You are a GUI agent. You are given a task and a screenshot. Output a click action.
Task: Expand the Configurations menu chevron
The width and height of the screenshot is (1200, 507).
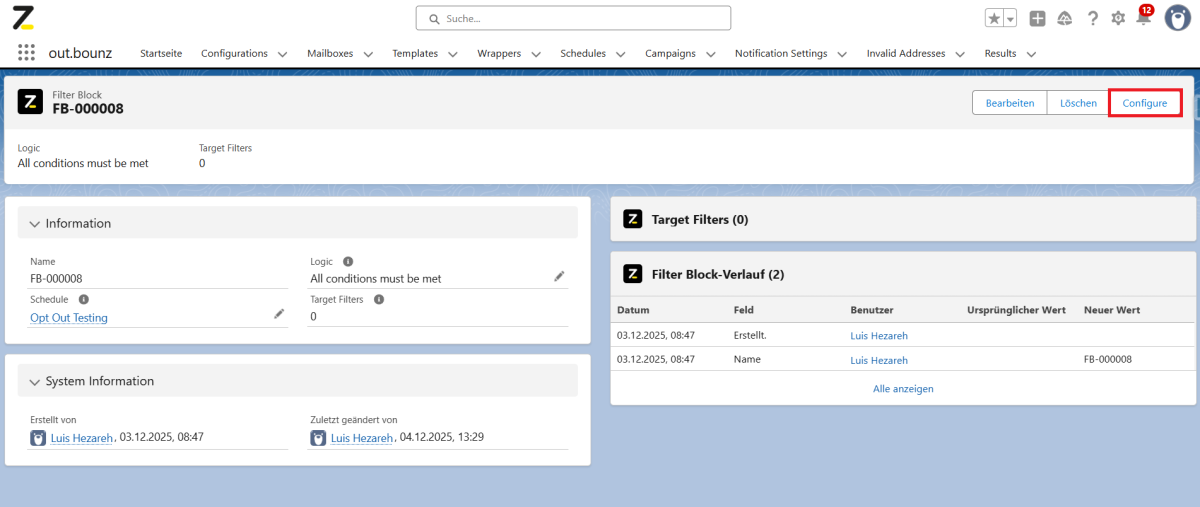tap(282, 54)
